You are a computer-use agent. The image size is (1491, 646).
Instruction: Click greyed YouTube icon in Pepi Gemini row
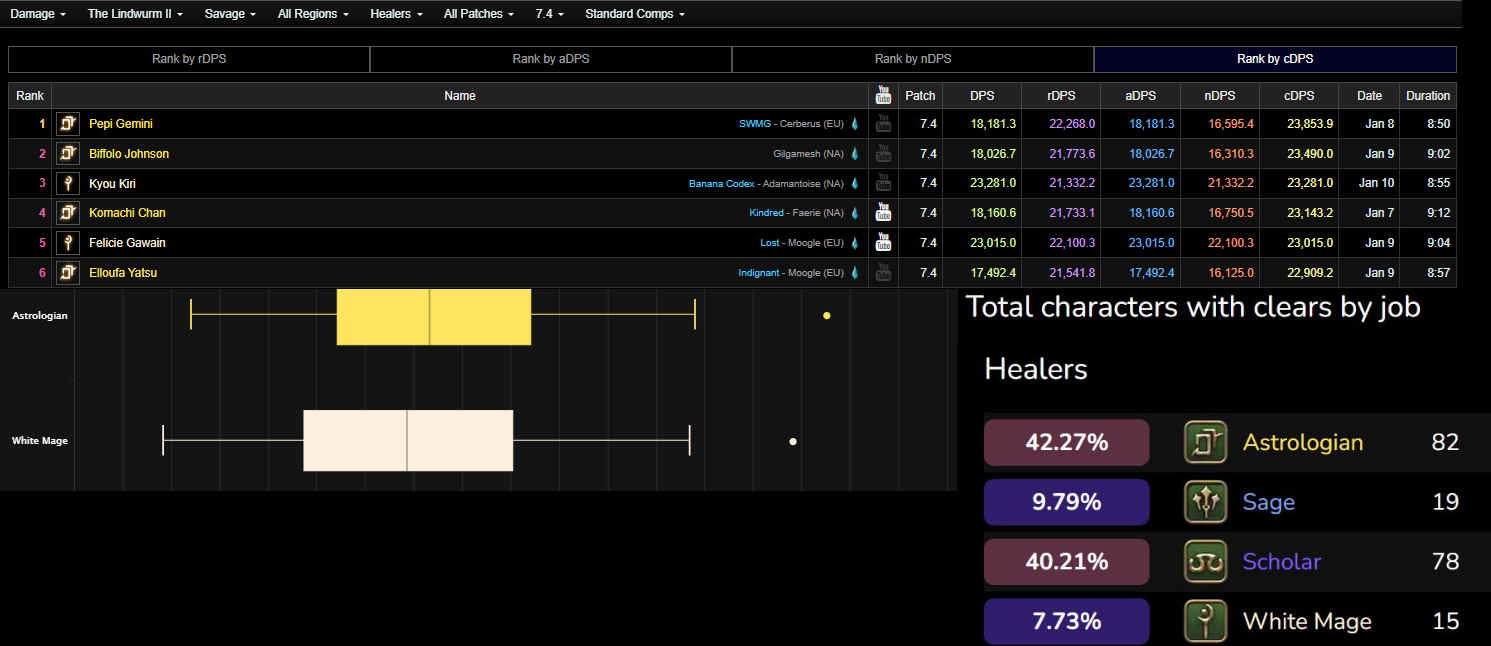coord(883,124)
